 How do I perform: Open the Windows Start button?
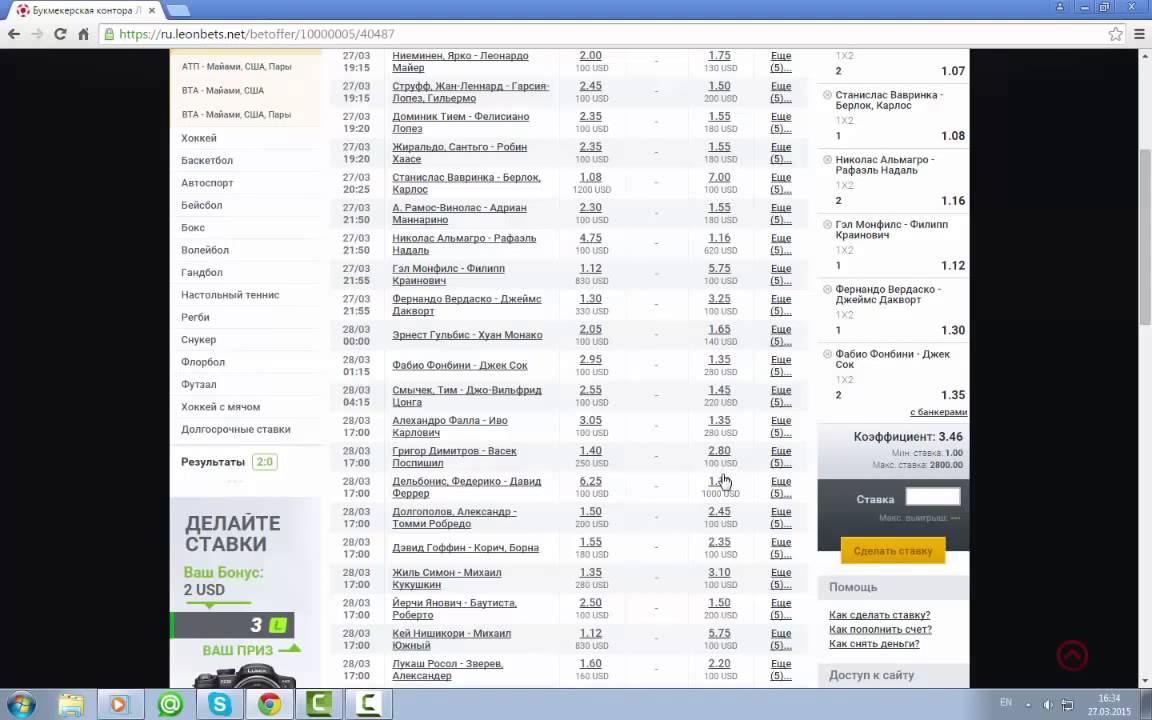click(x=21, y=704)
